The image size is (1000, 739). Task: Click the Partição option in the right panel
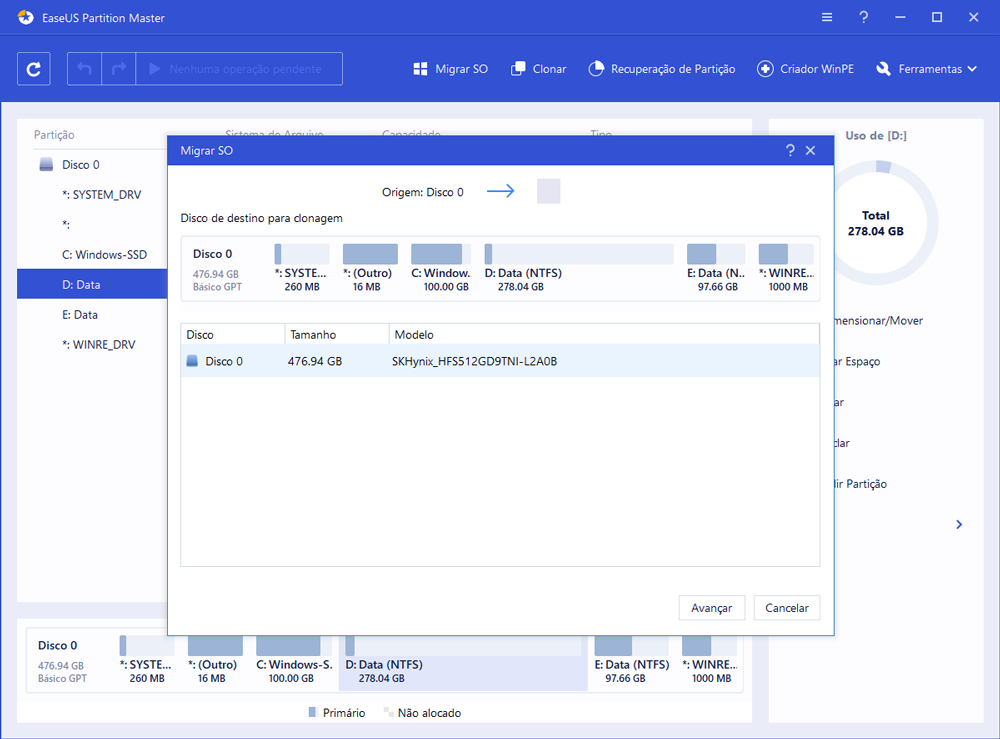[860, 484]
